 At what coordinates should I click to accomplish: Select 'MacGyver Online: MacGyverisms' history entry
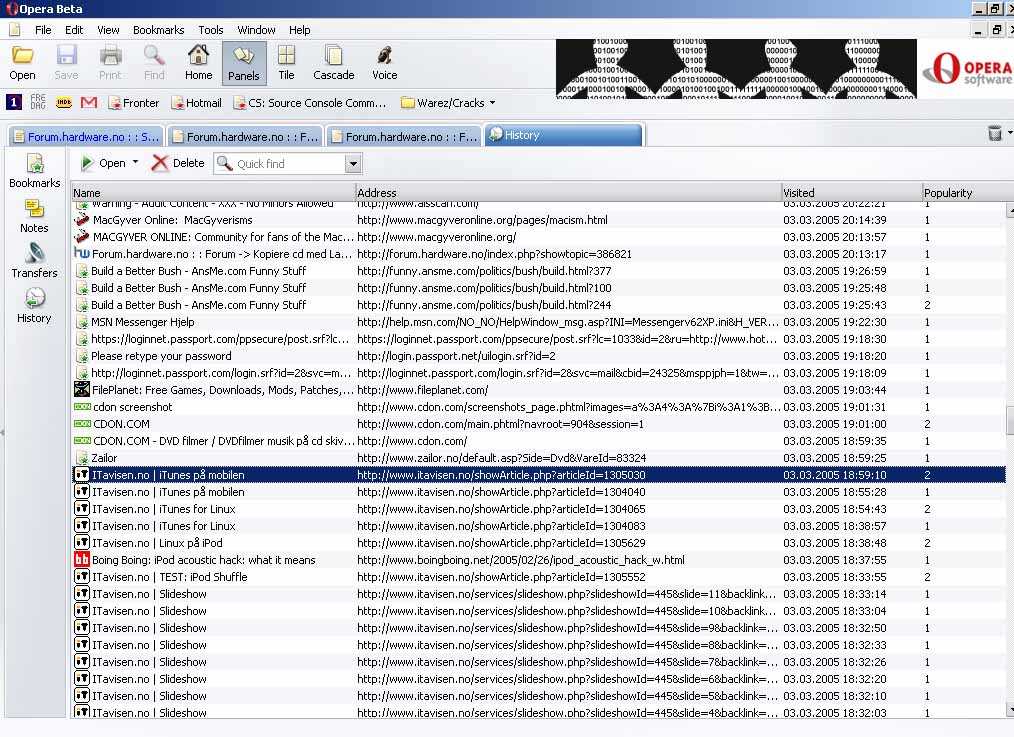[x=539, y=220]
